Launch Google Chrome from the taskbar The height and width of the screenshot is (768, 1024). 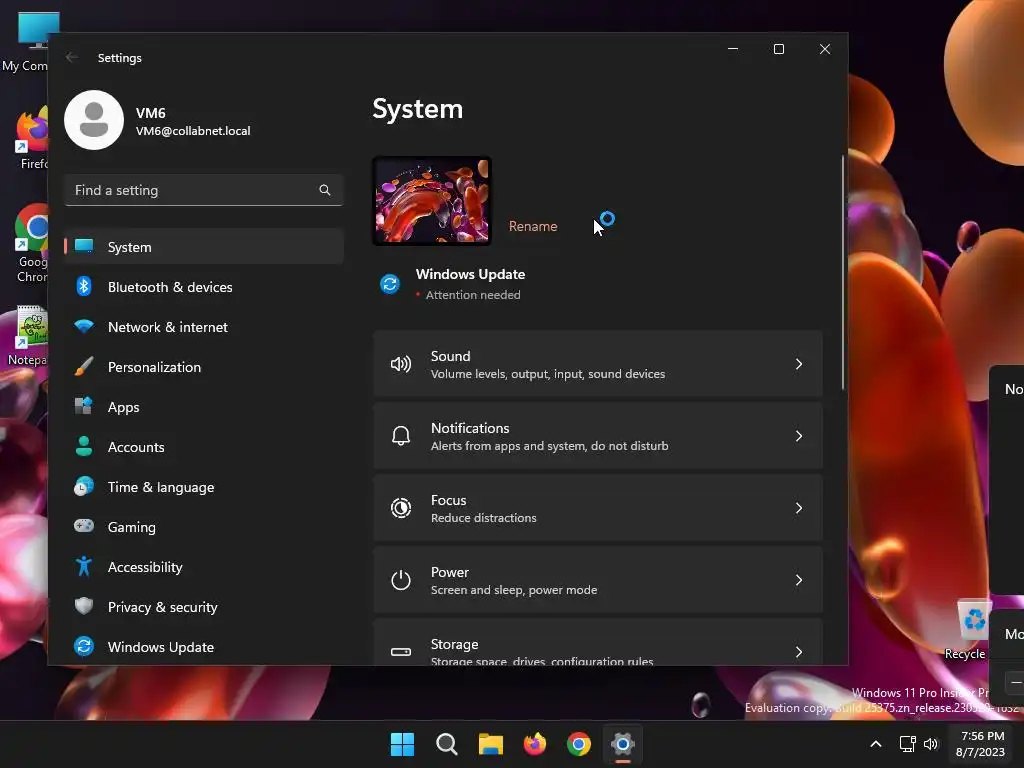click(579, 744)
